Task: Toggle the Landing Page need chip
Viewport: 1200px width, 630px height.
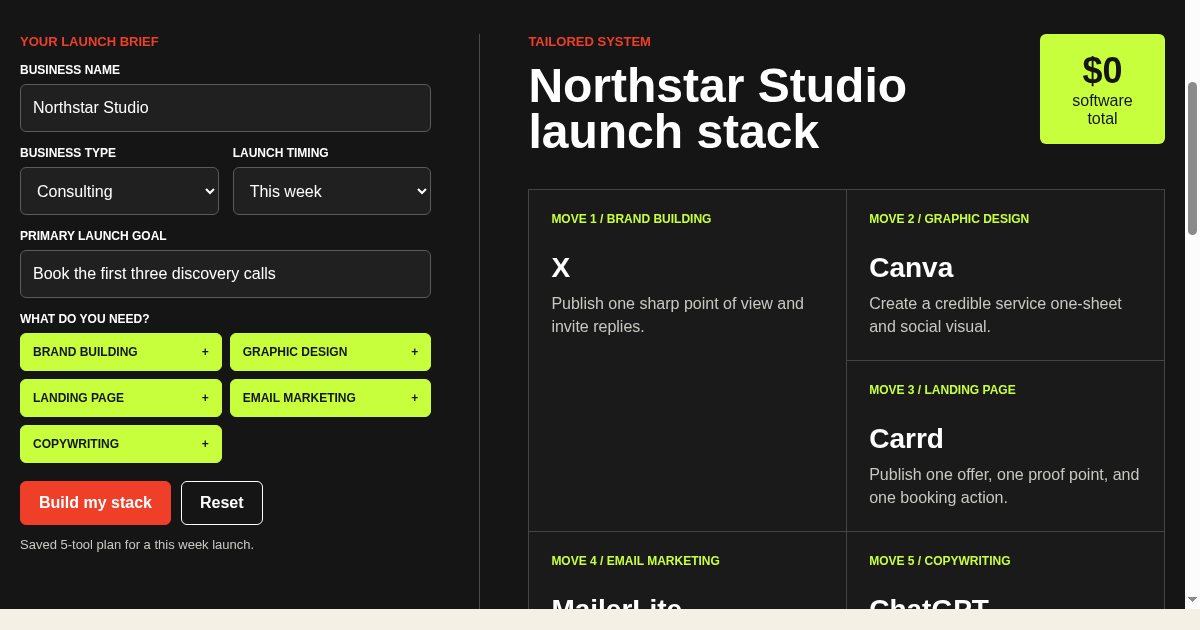Action: (x=121, y=398)
